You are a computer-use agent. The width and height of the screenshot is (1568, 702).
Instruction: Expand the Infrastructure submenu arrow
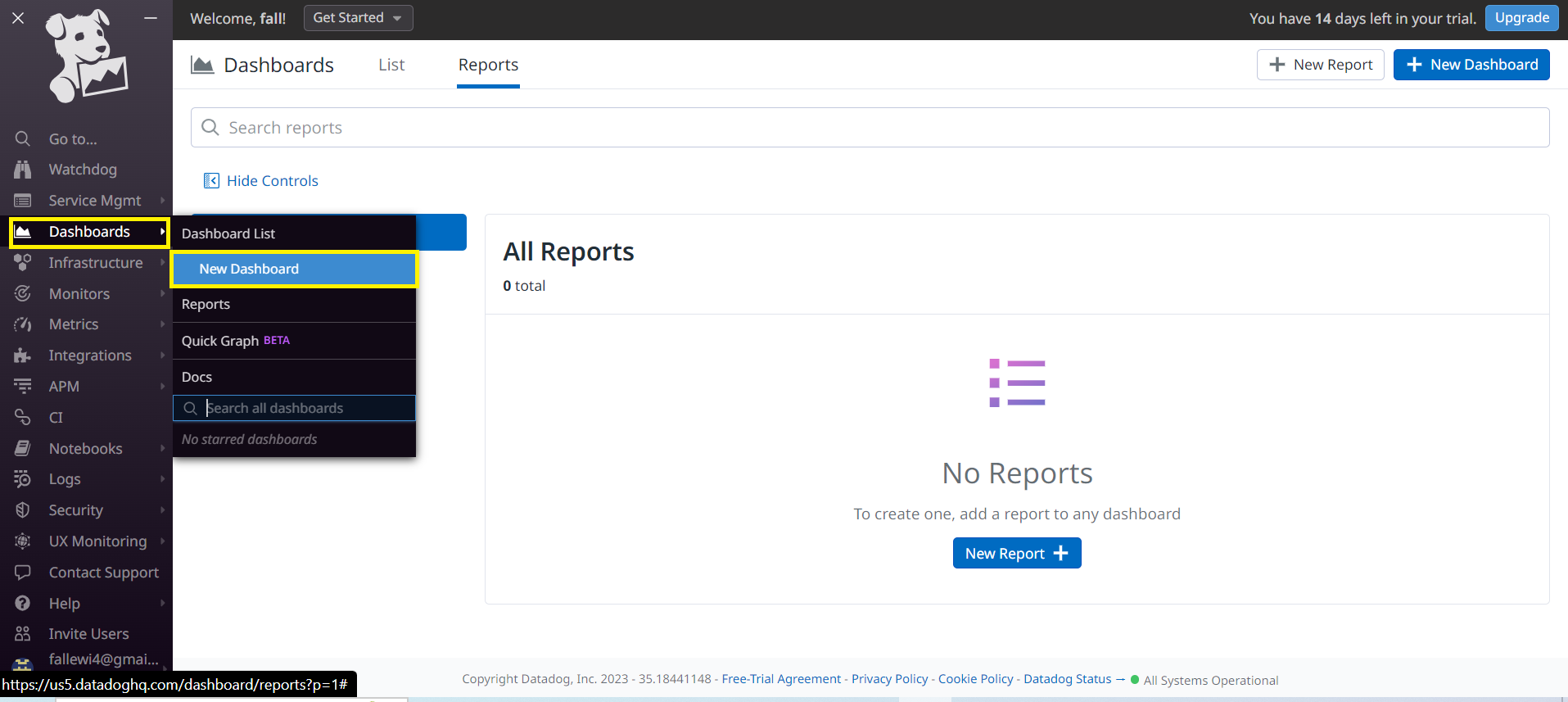[x=163, y=262]
